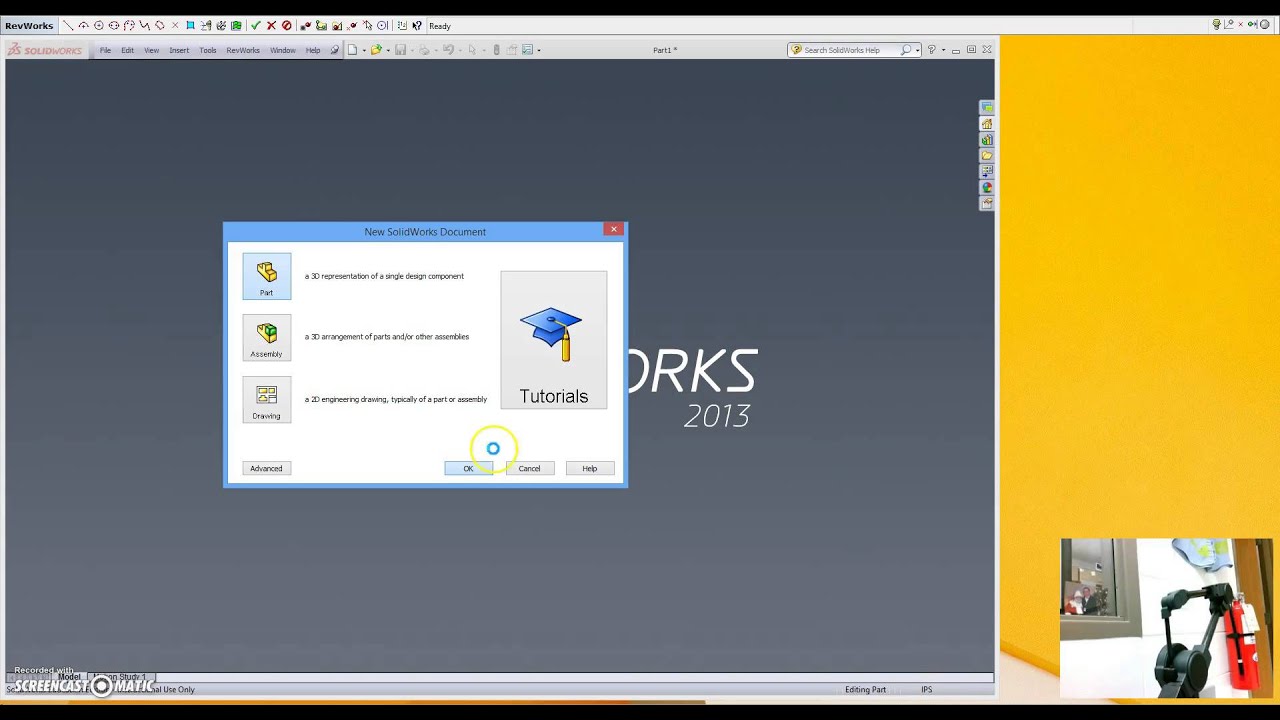Open the Window menu
Viewport: 1280px width, 720px height.
(282, 50)
